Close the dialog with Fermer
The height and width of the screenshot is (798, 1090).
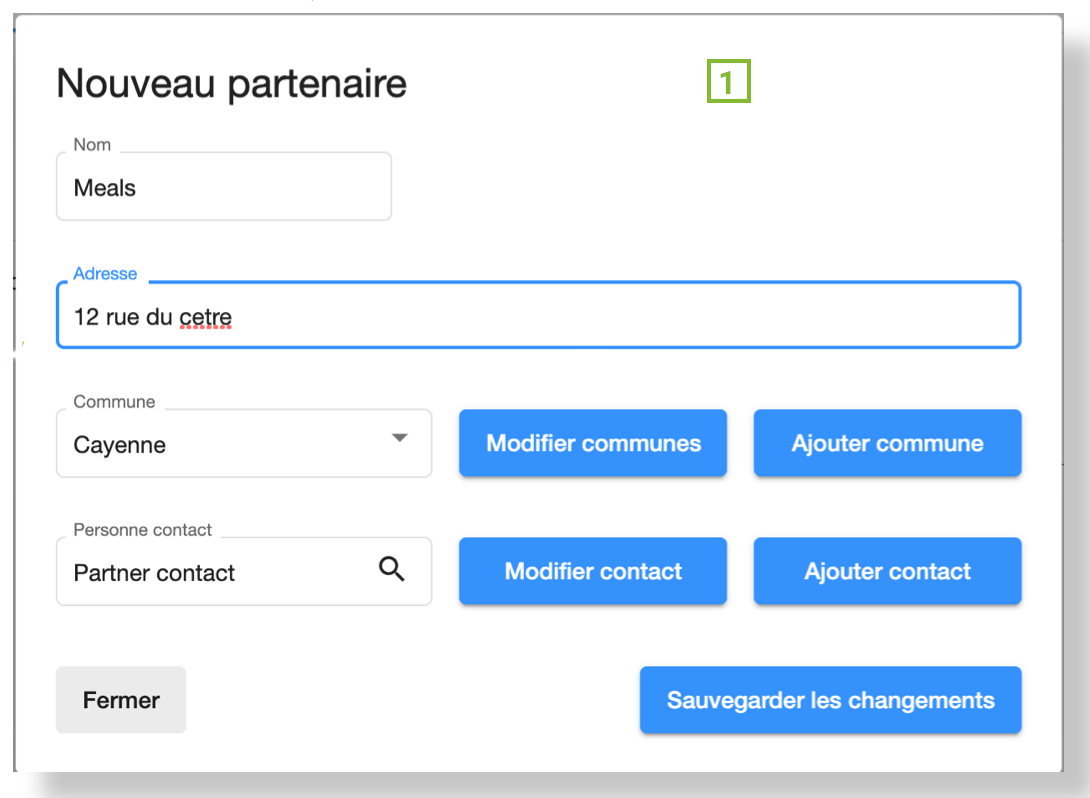(x=121, y=700)
